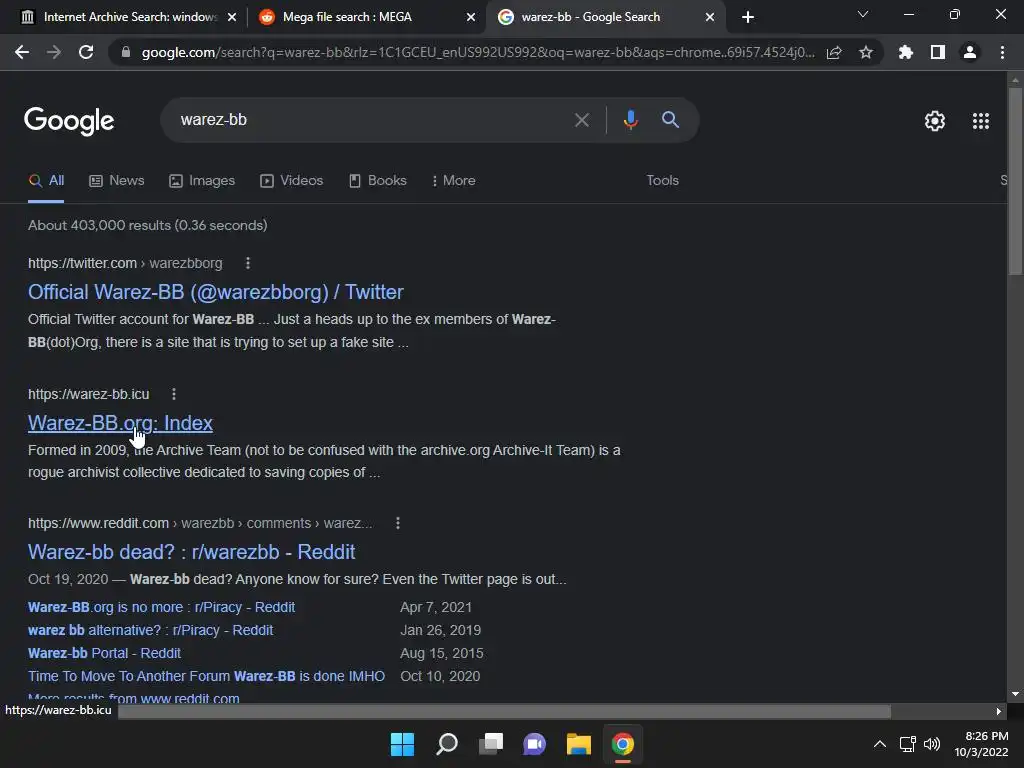Submit search with the magnifier icon
This screenshot has height=768, width=1024.
[x=670, y=120]
